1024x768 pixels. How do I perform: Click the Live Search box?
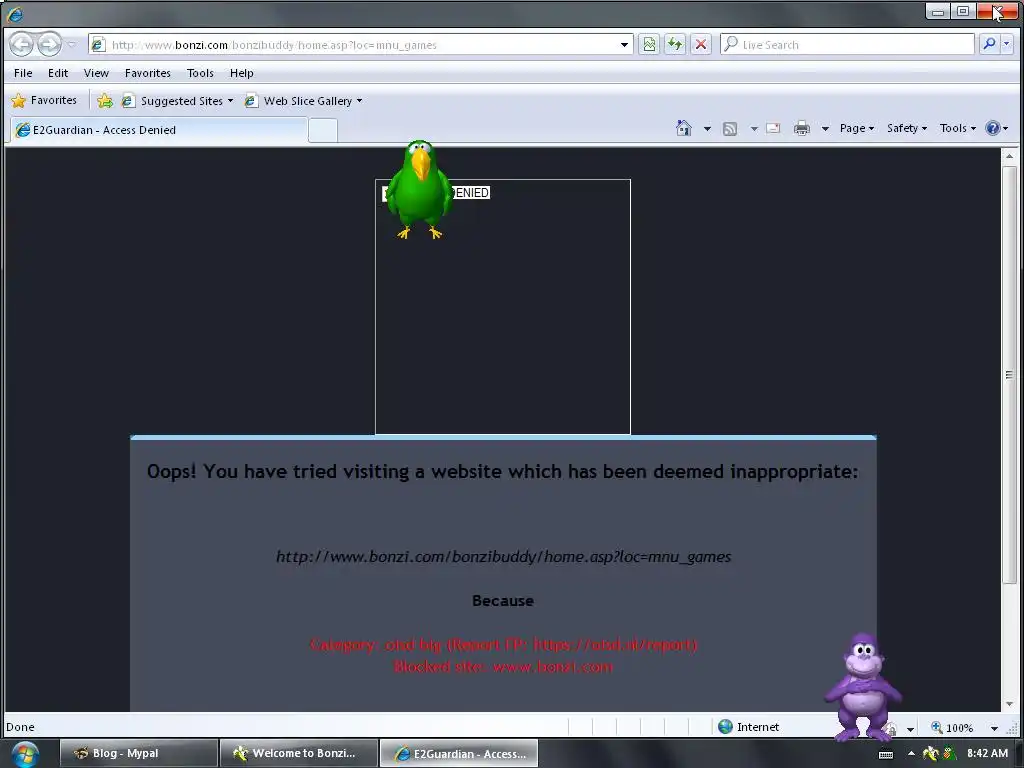click(848, 44)
